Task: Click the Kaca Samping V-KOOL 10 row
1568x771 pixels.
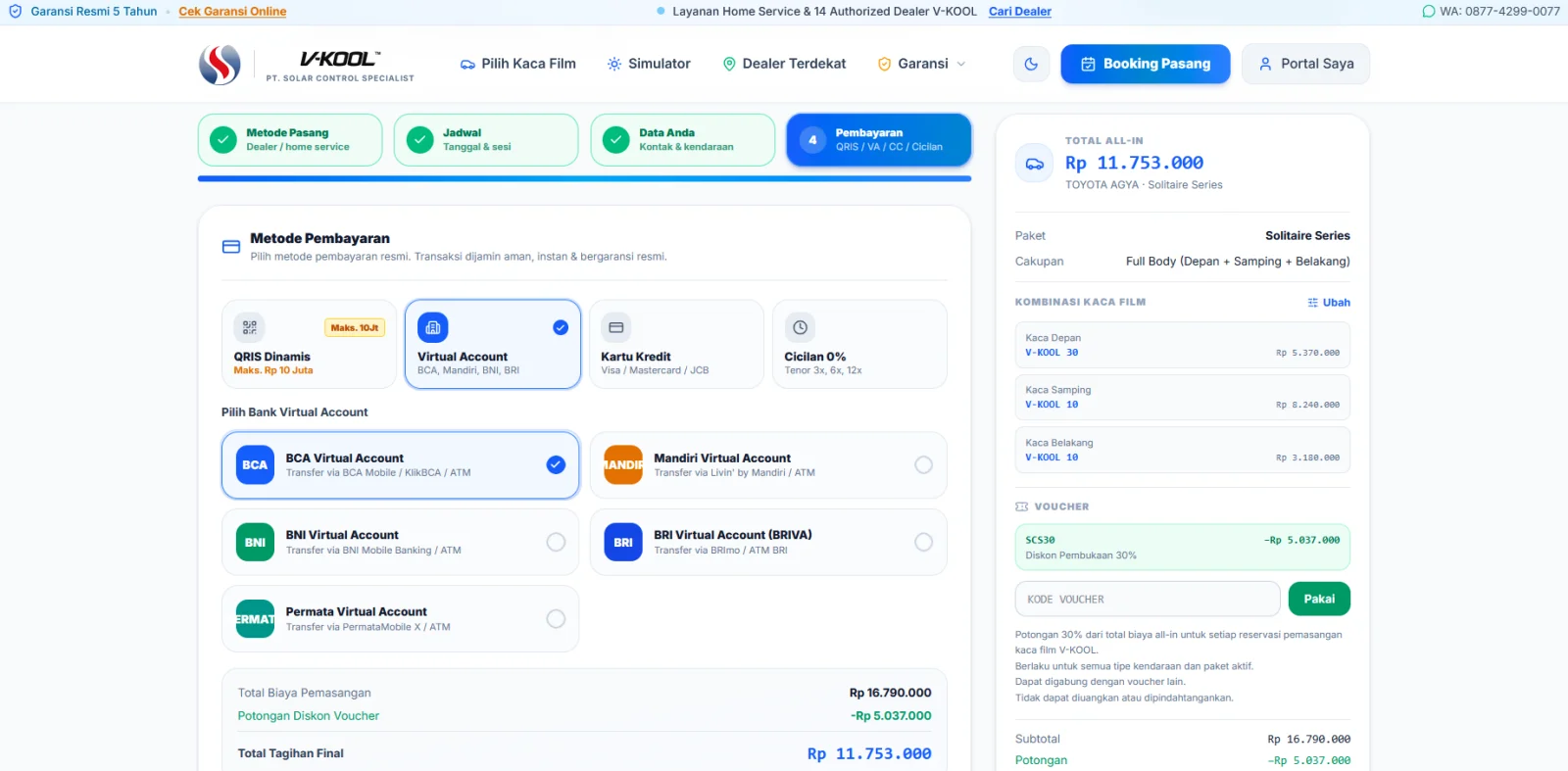Action: click(1183, 397)
